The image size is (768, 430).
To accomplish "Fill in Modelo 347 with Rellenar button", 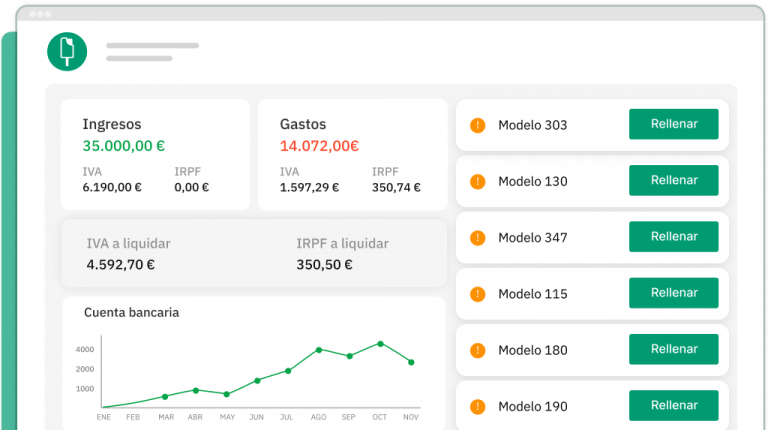I will pyautogui.click(x=673, y=237).
